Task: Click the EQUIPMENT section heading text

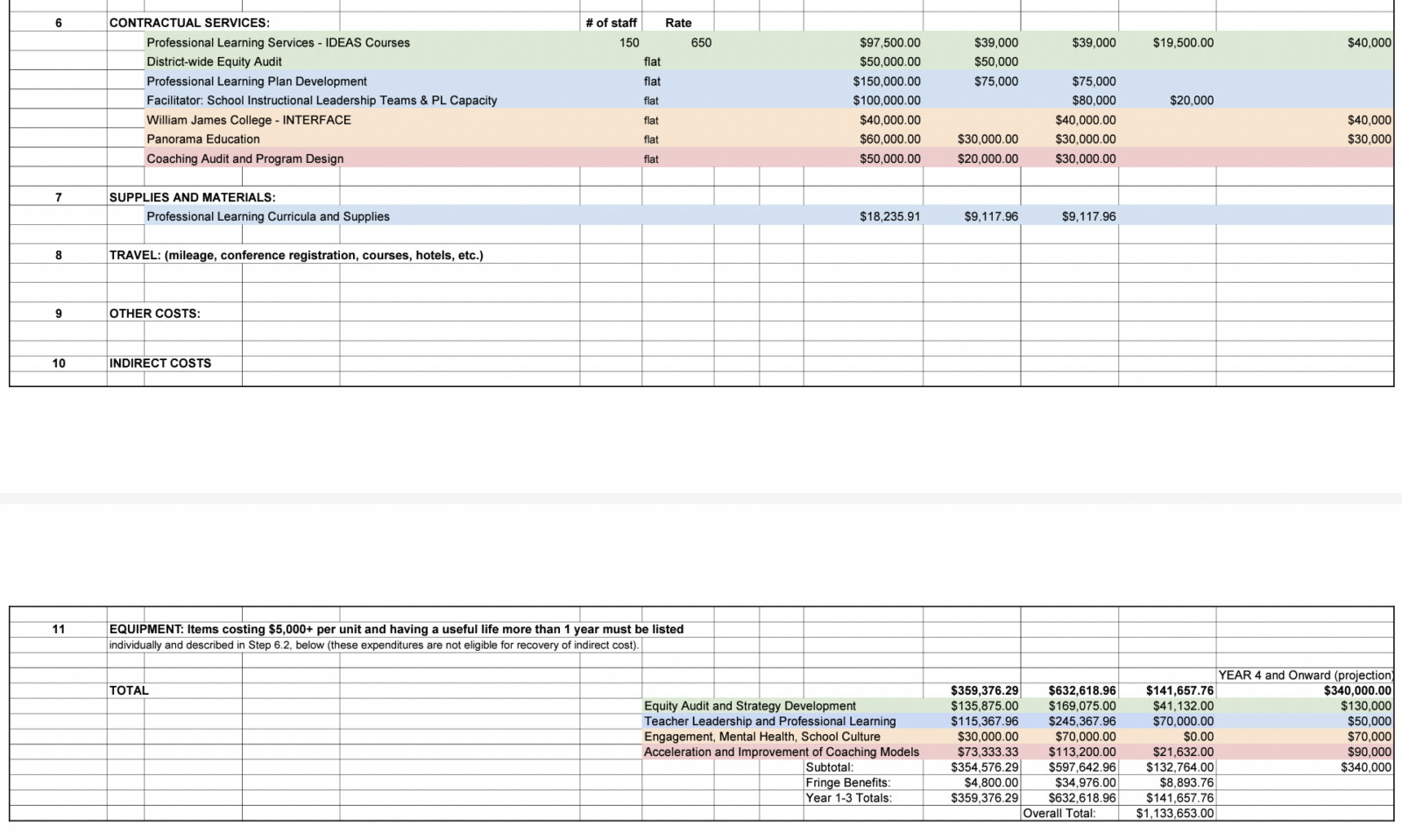Action: [396, 629]
